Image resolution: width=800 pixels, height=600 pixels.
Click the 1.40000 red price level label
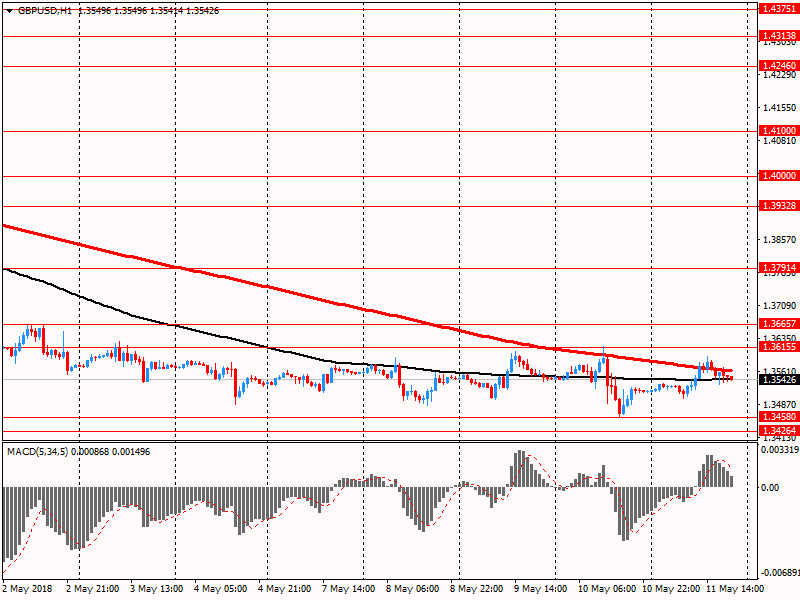click(x=779, y=176)
